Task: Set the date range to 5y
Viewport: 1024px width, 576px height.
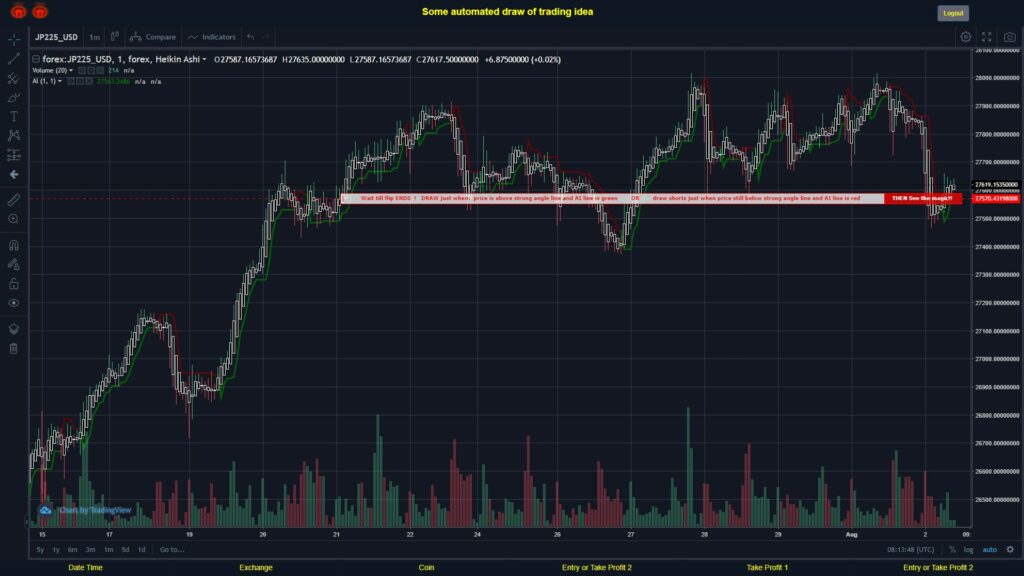Action: coord(40,550)
